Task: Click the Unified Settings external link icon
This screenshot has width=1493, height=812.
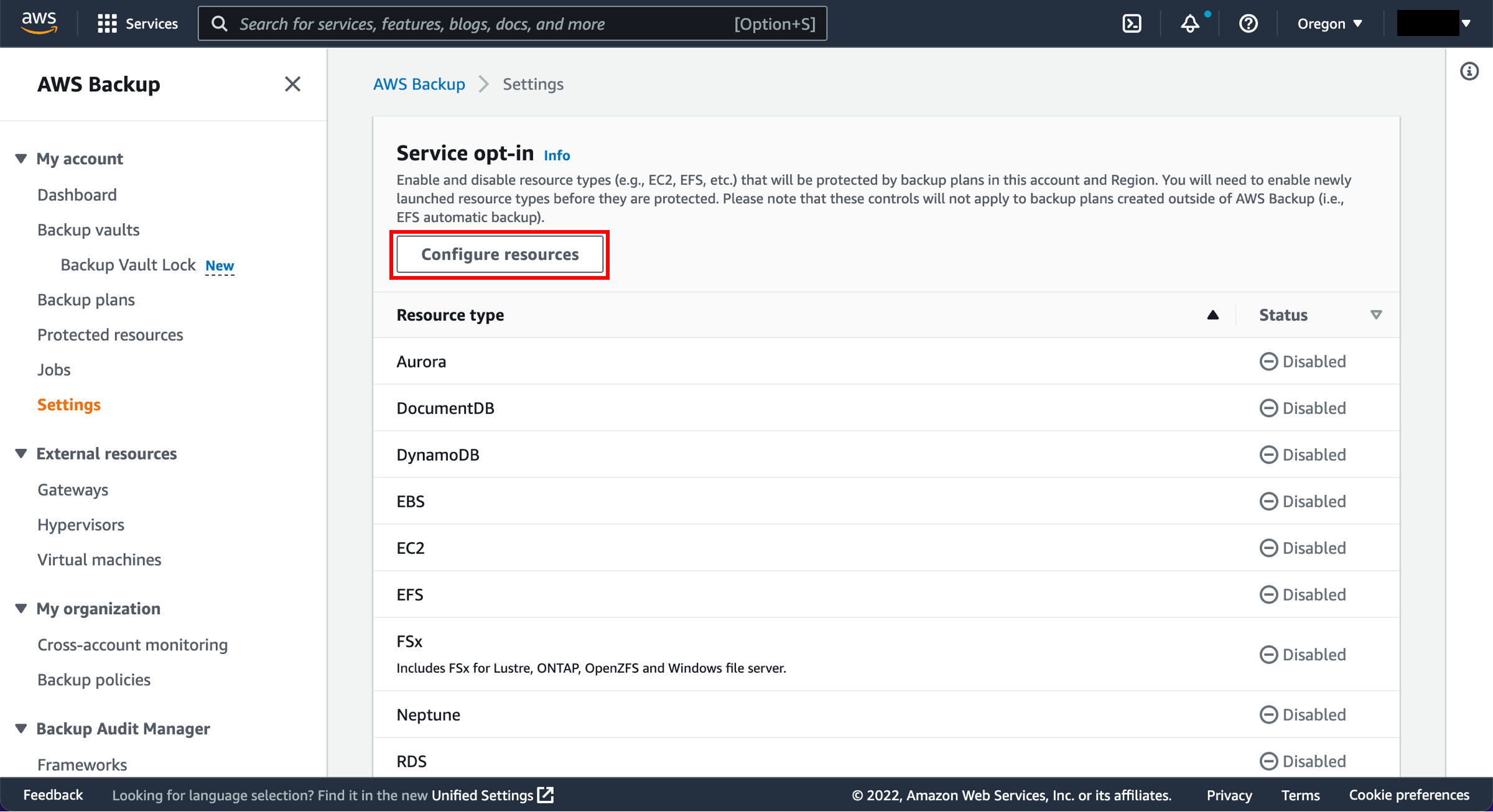Action: click(546, 795)
